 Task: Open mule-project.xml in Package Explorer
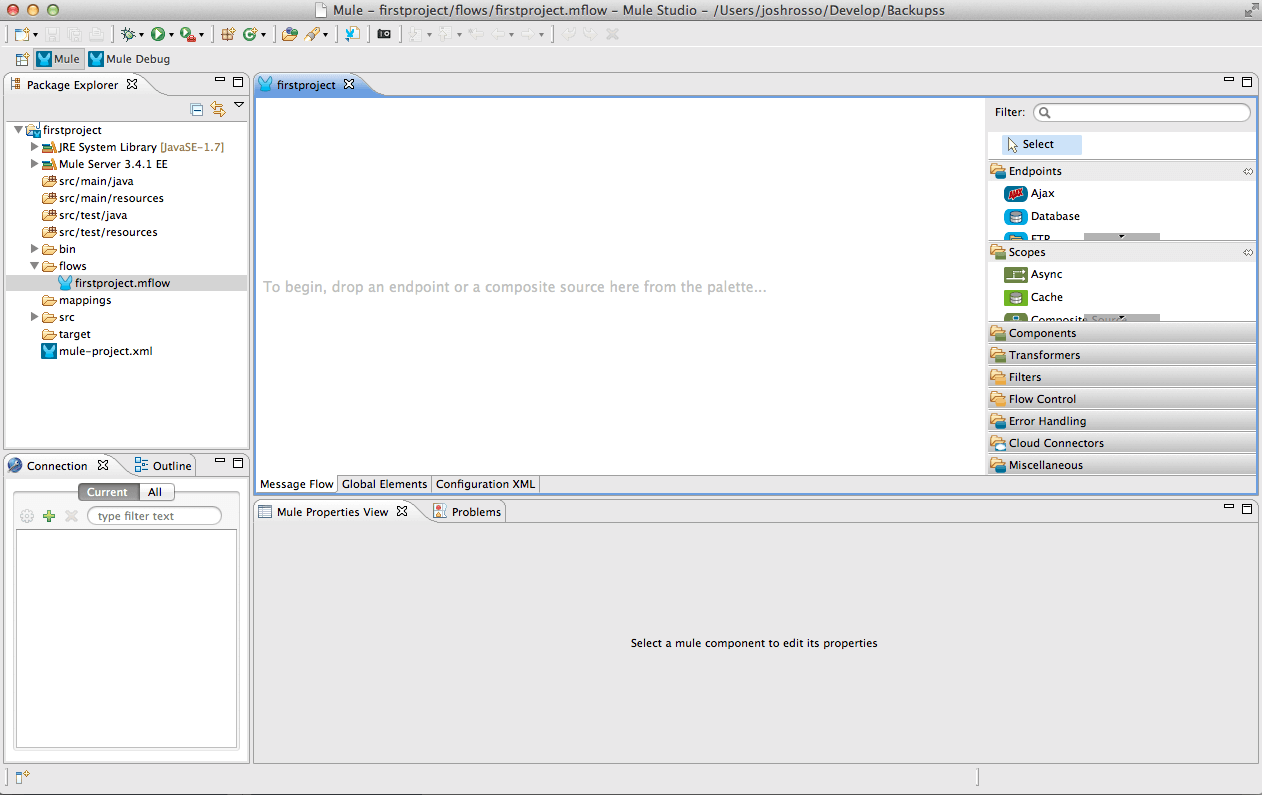105,351
